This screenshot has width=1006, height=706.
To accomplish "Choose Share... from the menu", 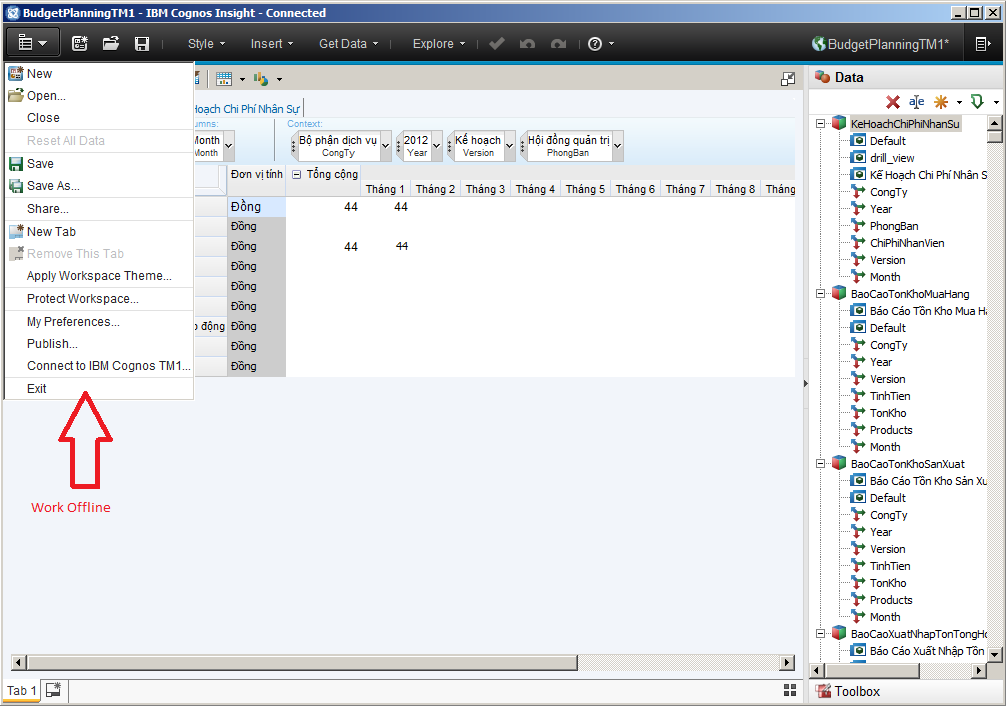I will click(x=99, y=209).
